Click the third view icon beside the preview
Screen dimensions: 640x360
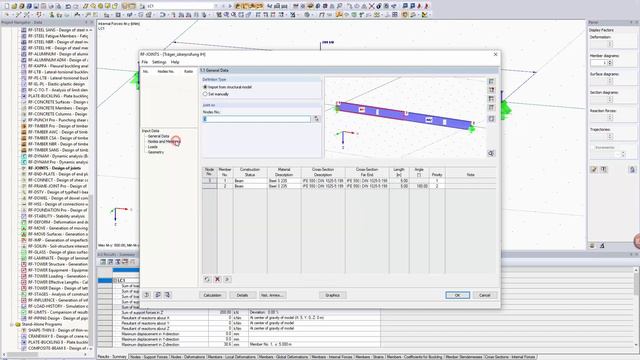tap(491, 99)
